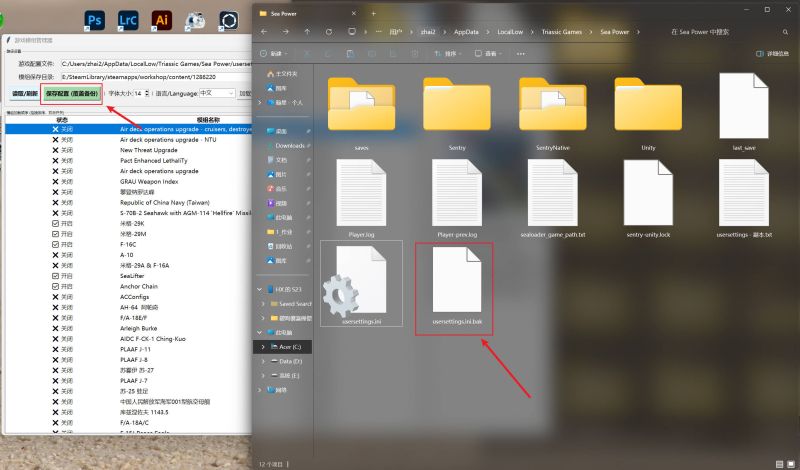Select the usersettings.ini gear file
The width and height of the screenshot is (800, 470).
[361, 284]
